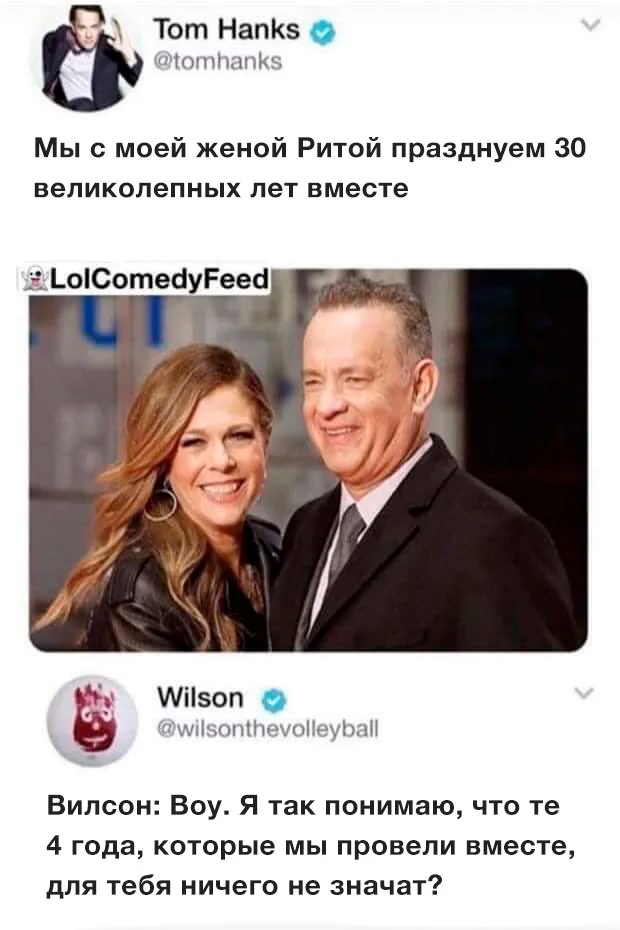
Task: Expand the chevron menu on Tom Hanks tweet
Action: pyautogui.click(x=591, y=24)
